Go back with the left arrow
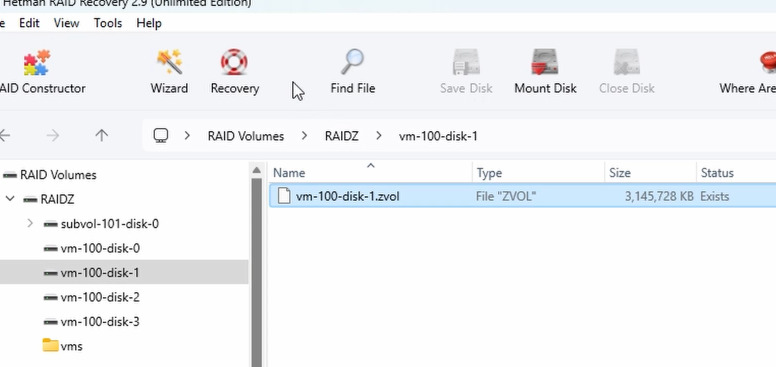Screen dimensions: 776x367 click(x=5, y=136)
